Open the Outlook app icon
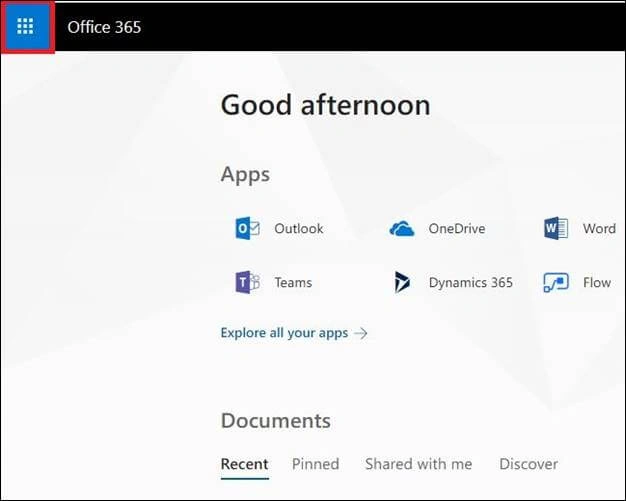Screen dimensions: 626x501 [248, 228]
